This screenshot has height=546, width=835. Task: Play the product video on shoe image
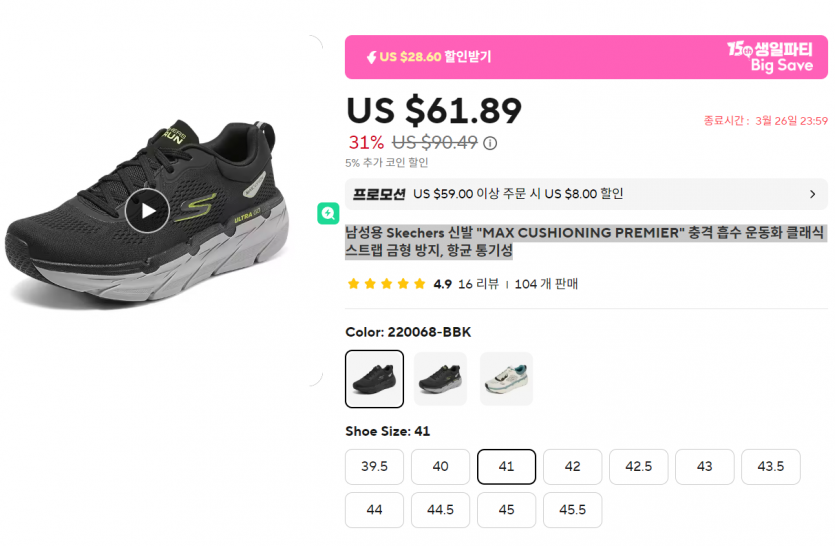148,211
